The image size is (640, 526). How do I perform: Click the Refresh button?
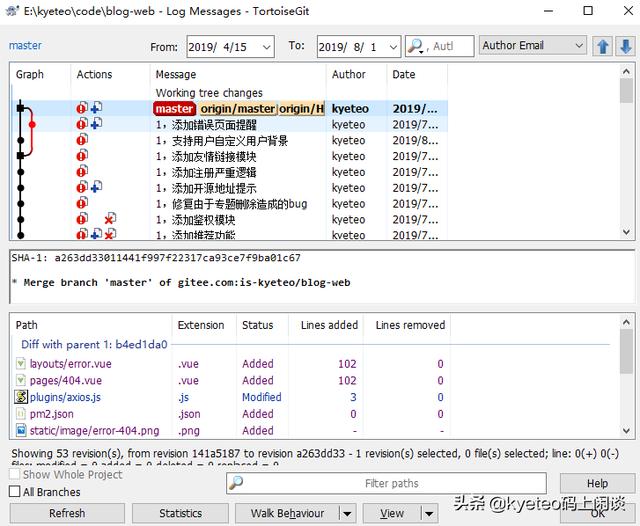67,513
